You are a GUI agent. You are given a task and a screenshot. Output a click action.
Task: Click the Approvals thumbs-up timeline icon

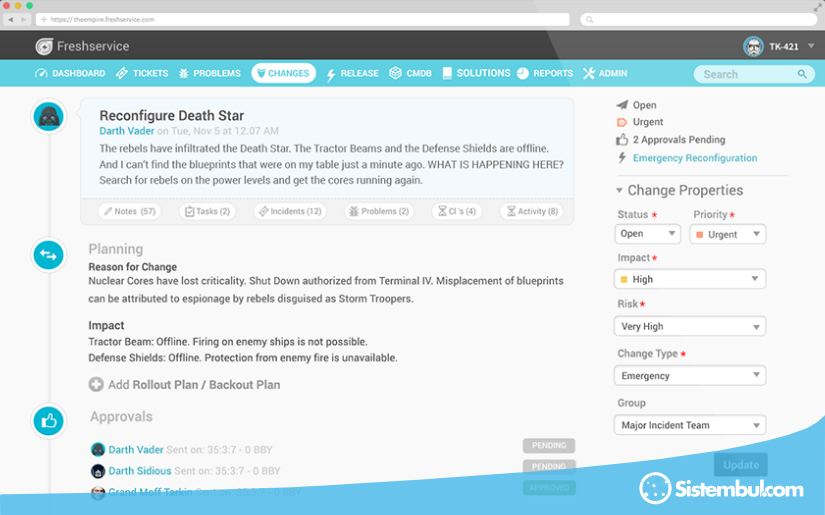[x=48, y=421]
